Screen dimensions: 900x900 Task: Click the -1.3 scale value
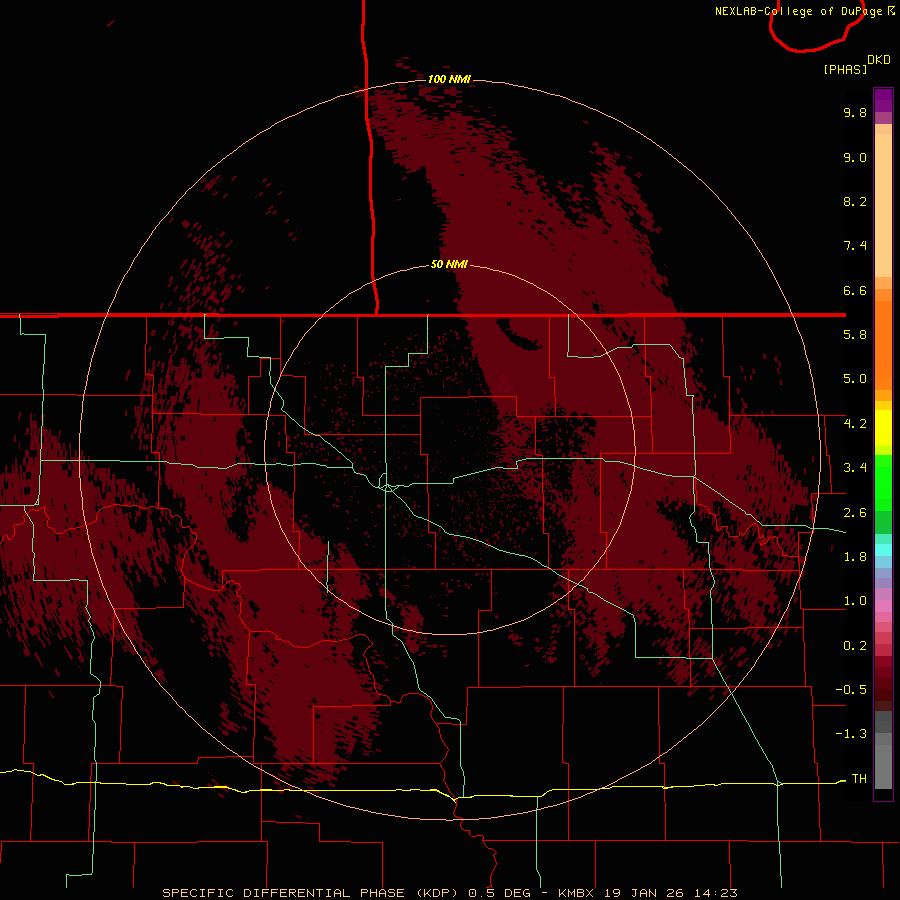pos(851,734)
